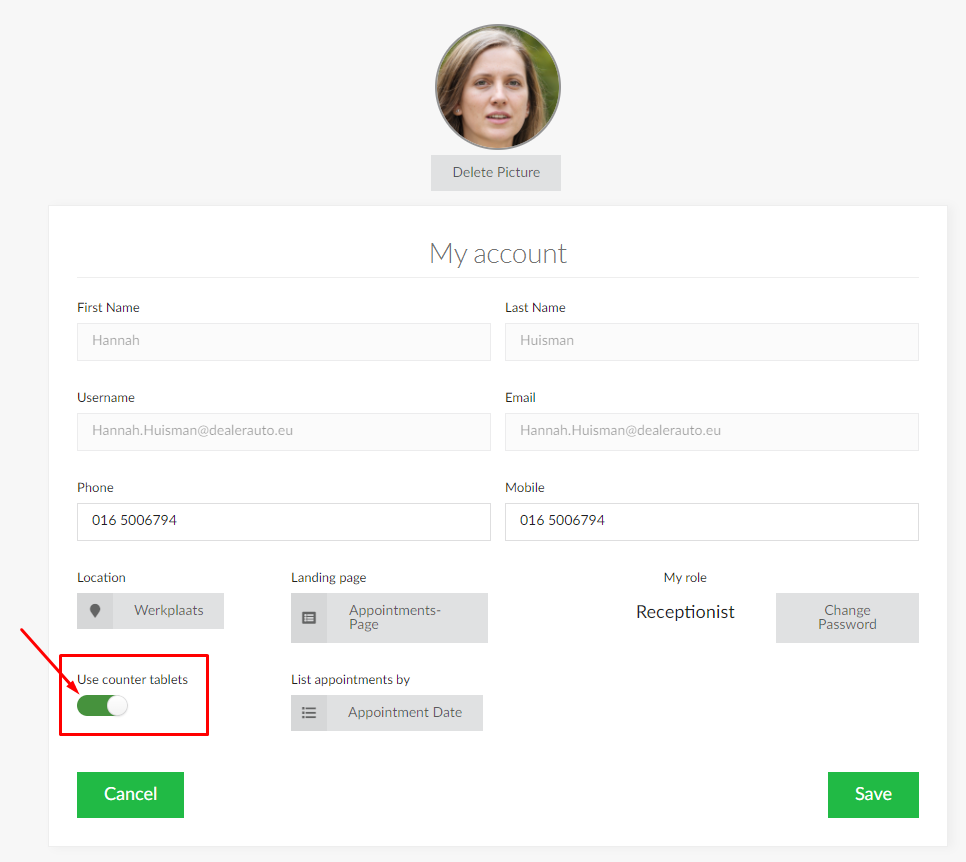Click the First Name field showing Hannah
966x862 pixels.
coord(283,342)
